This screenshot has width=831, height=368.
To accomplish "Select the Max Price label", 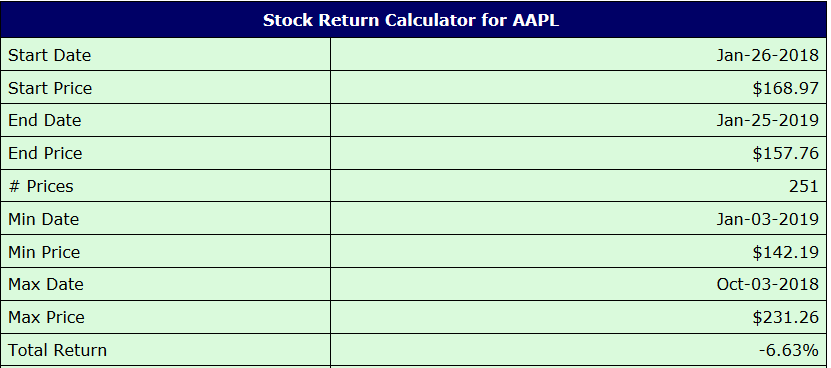I will [x=46, y=317].
